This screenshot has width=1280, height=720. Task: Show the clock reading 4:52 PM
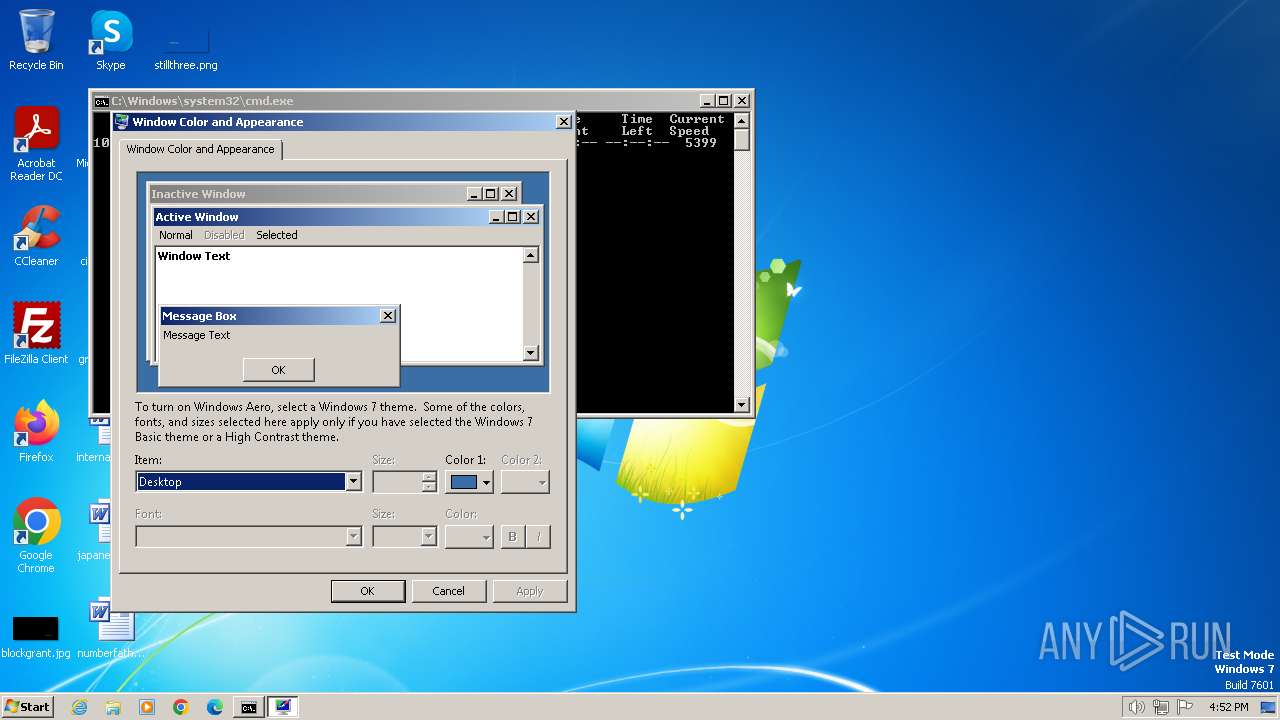(1228, 707)
